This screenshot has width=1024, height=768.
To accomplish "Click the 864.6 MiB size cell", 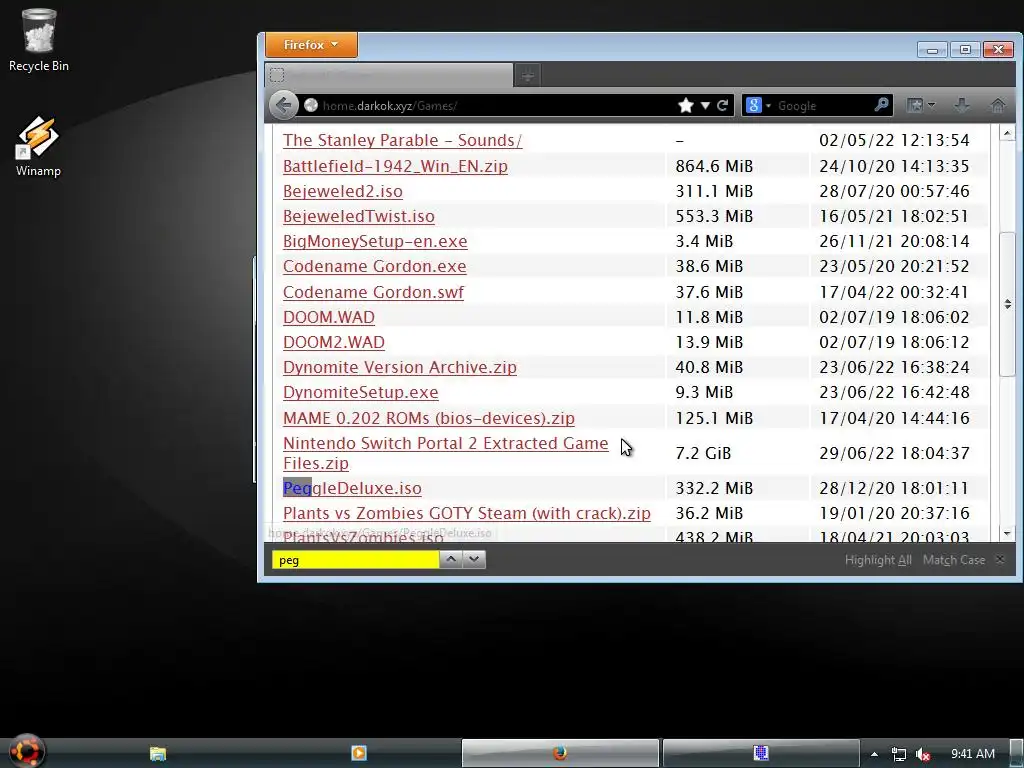I will tap(714, 166).
